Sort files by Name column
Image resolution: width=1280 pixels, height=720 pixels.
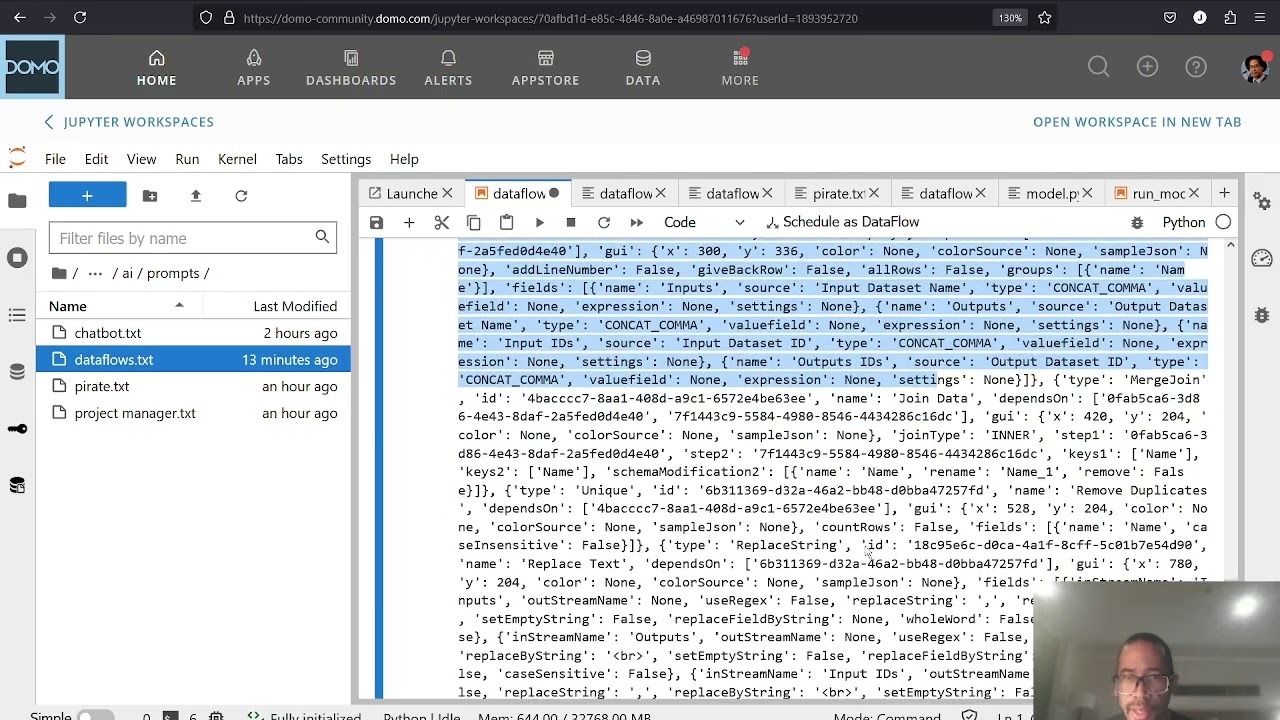(118, 306)
